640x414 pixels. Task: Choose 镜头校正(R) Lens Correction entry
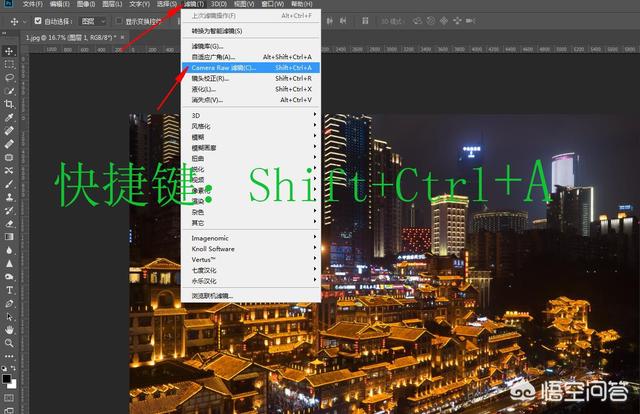tap(251, 78)
